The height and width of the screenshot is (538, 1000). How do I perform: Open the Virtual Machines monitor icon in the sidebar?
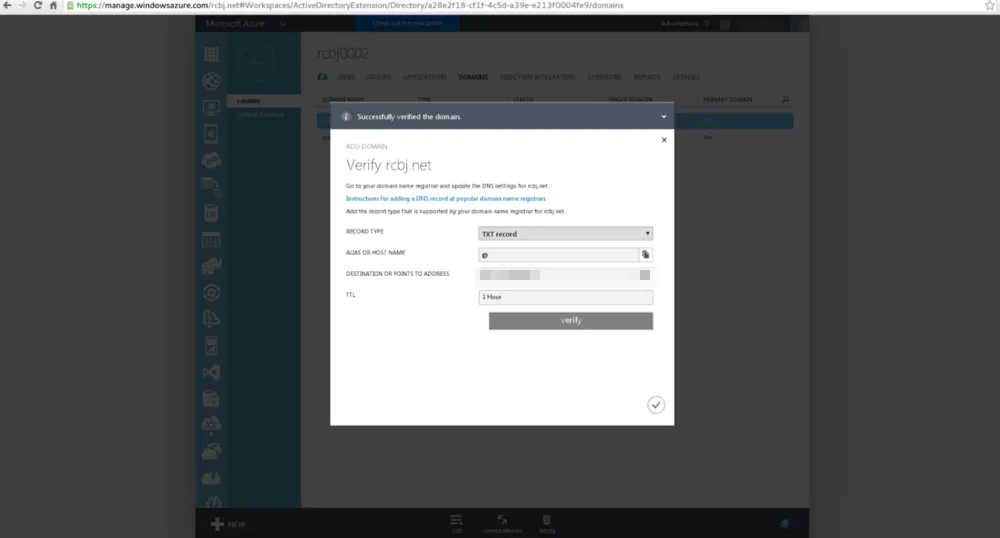coord(211,108)
